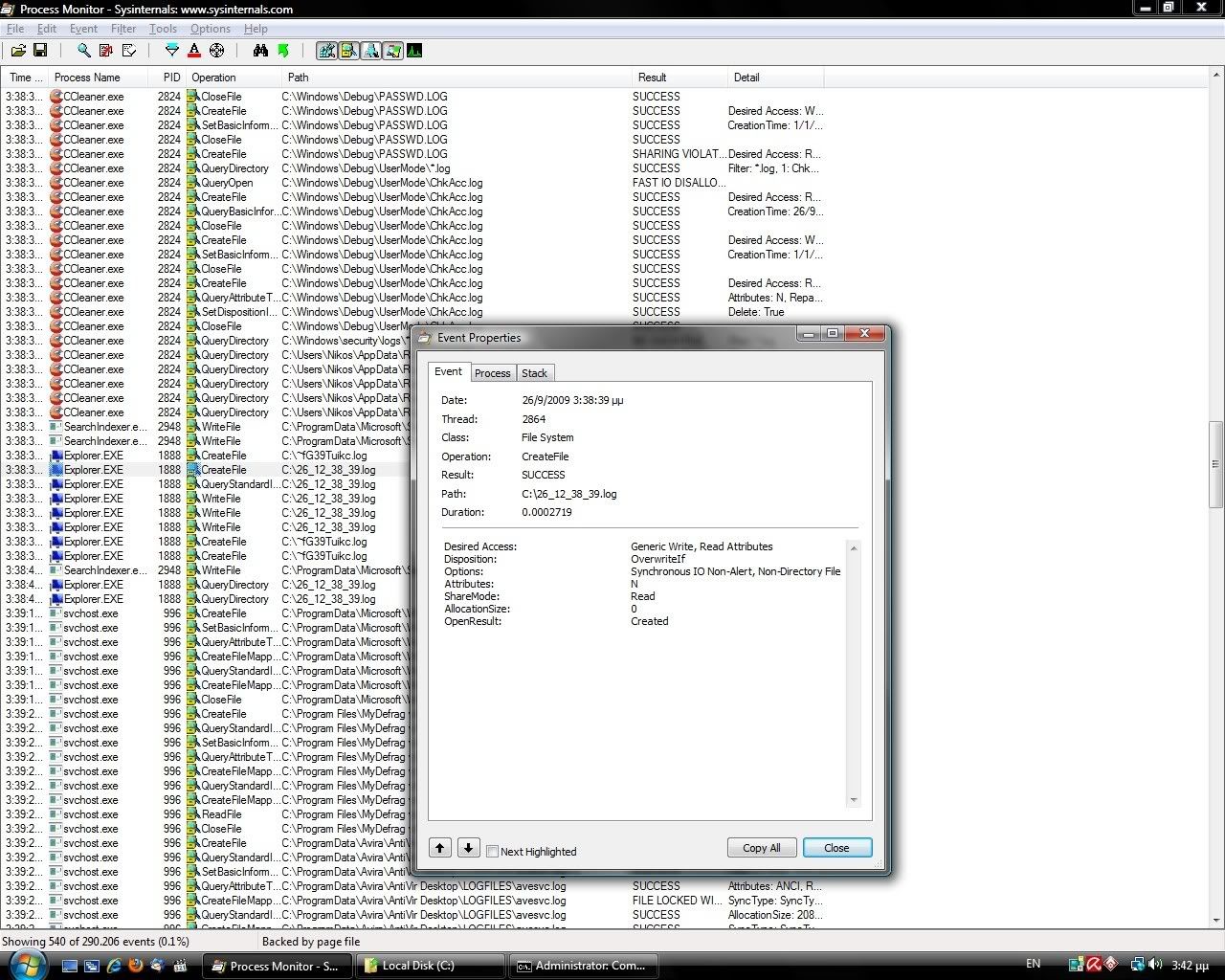1225x980 pixels.
Task: Click the Find binoculars icon
Action: coord(260,51)
